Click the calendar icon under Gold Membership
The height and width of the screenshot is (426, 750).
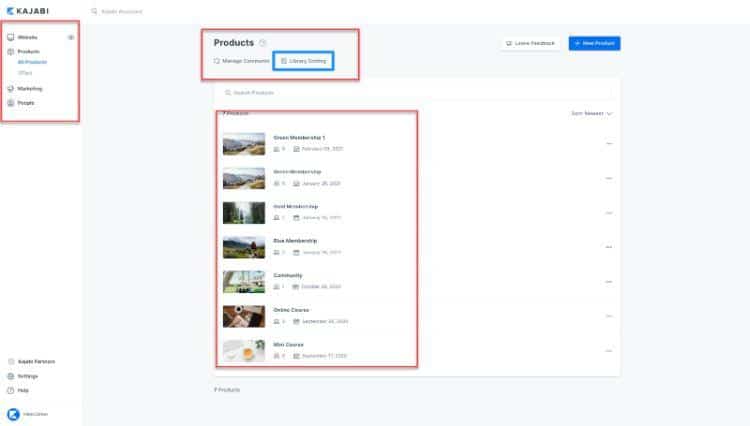click(296, 218)
